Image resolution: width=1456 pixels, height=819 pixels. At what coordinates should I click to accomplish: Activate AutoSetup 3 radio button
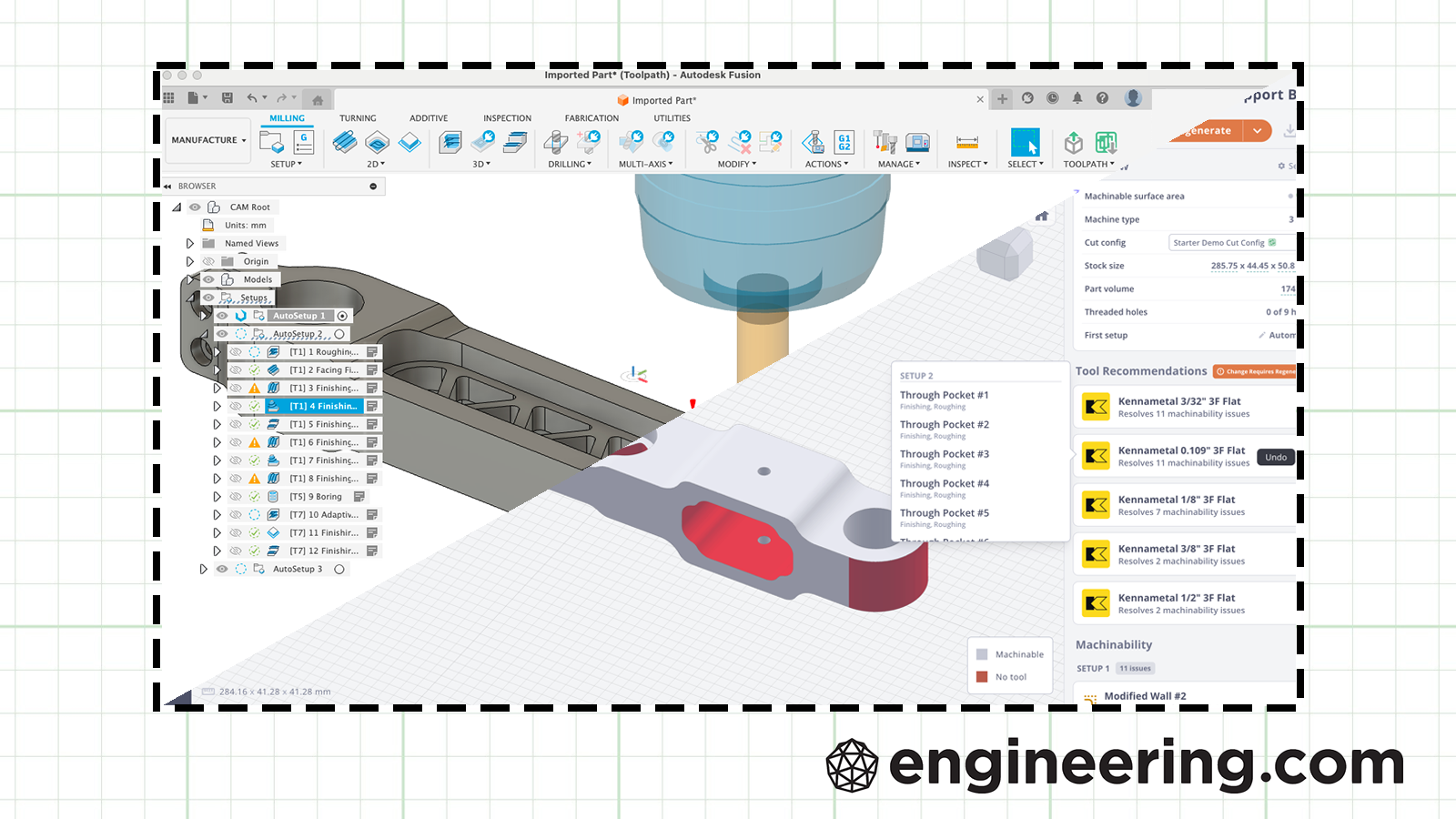339,569
